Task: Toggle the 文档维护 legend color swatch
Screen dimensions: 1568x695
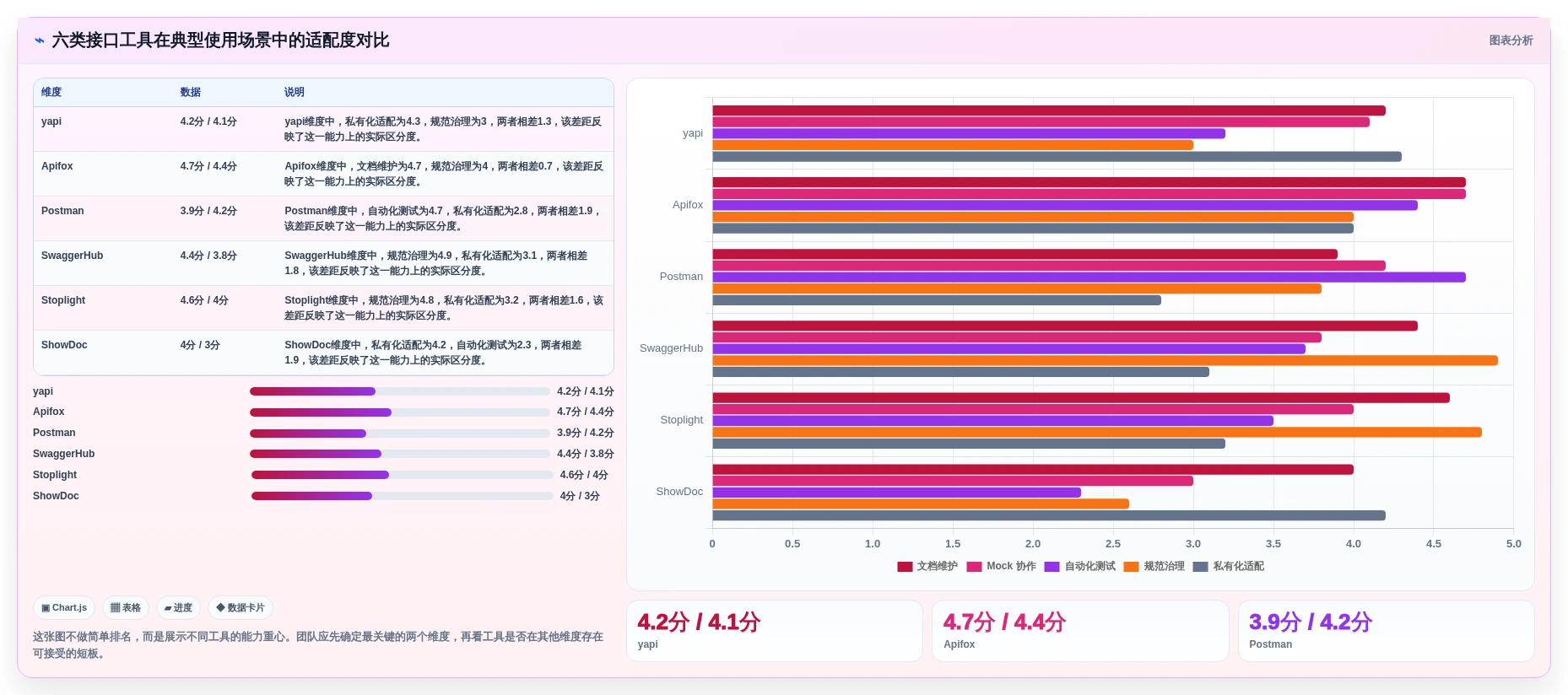Action: [x=905, y=567]
